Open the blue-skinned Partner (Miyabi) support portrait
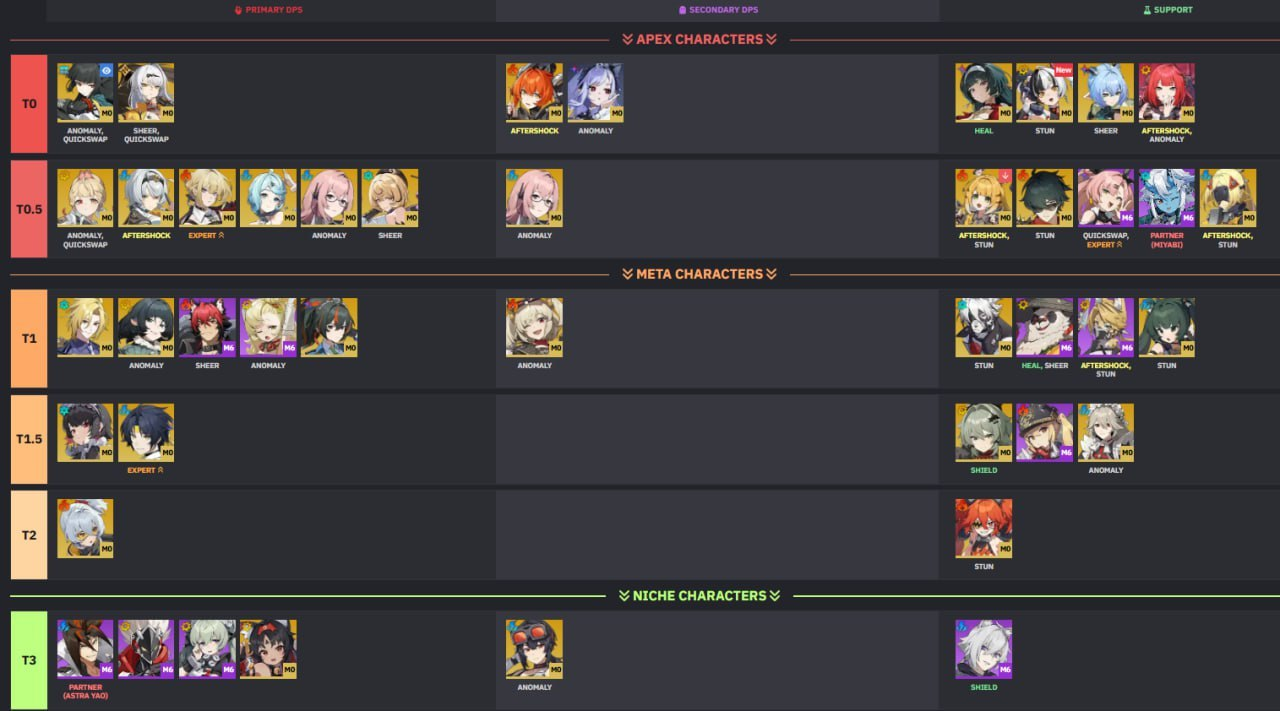This screenshot has width=1280, height=711. pos(1166,197)
